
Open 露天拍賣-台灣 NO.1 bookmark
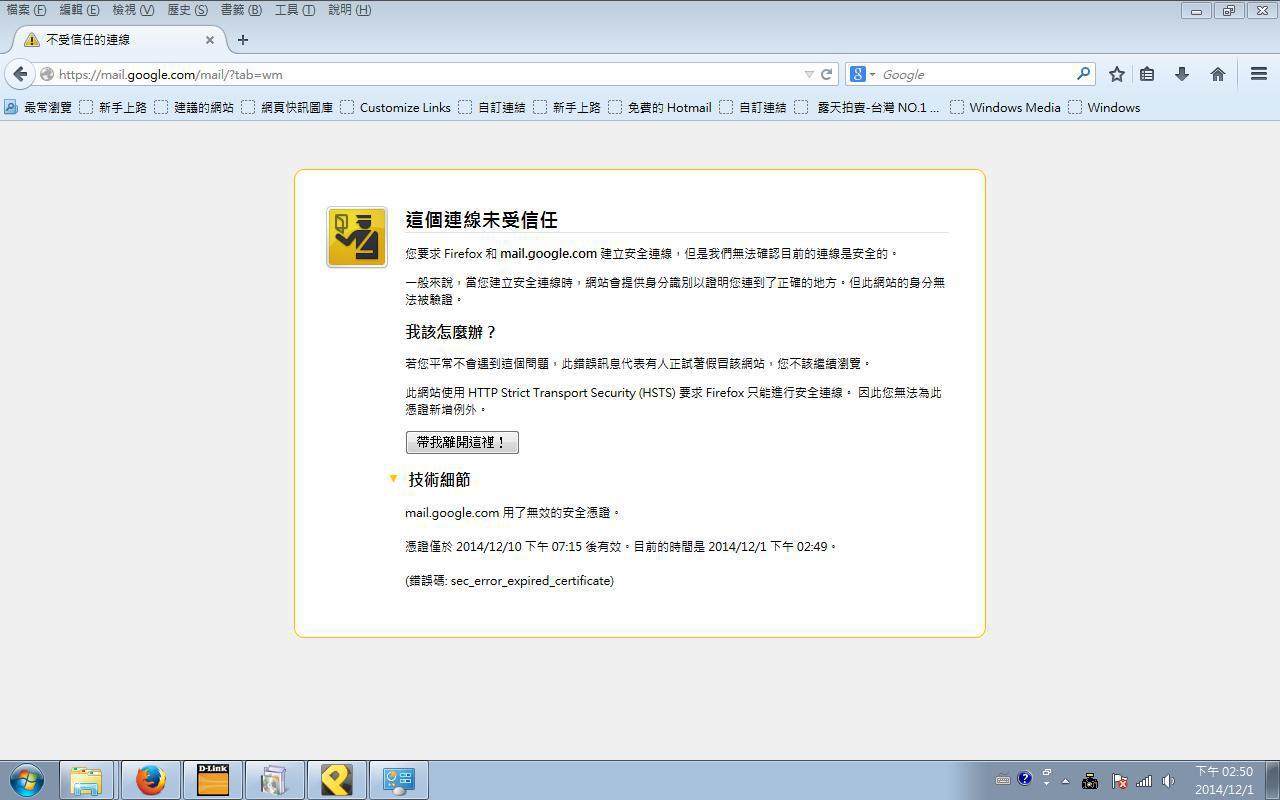tap(867, 107)
